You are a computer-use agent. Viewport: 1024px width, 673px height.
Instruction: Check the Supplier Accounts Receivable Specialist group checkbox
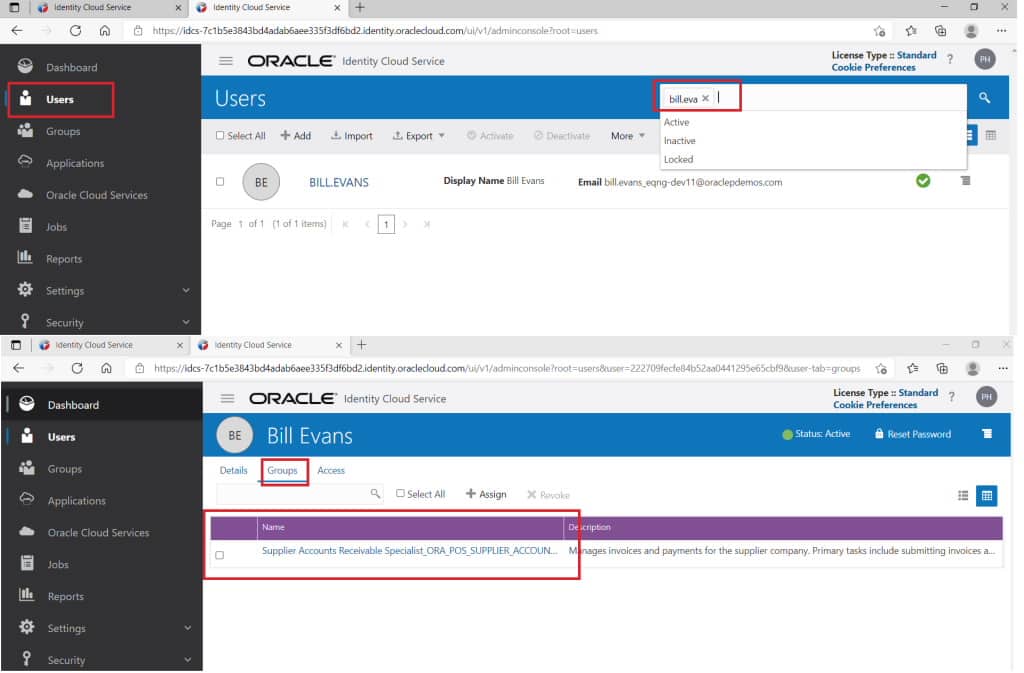pos(219,555)
